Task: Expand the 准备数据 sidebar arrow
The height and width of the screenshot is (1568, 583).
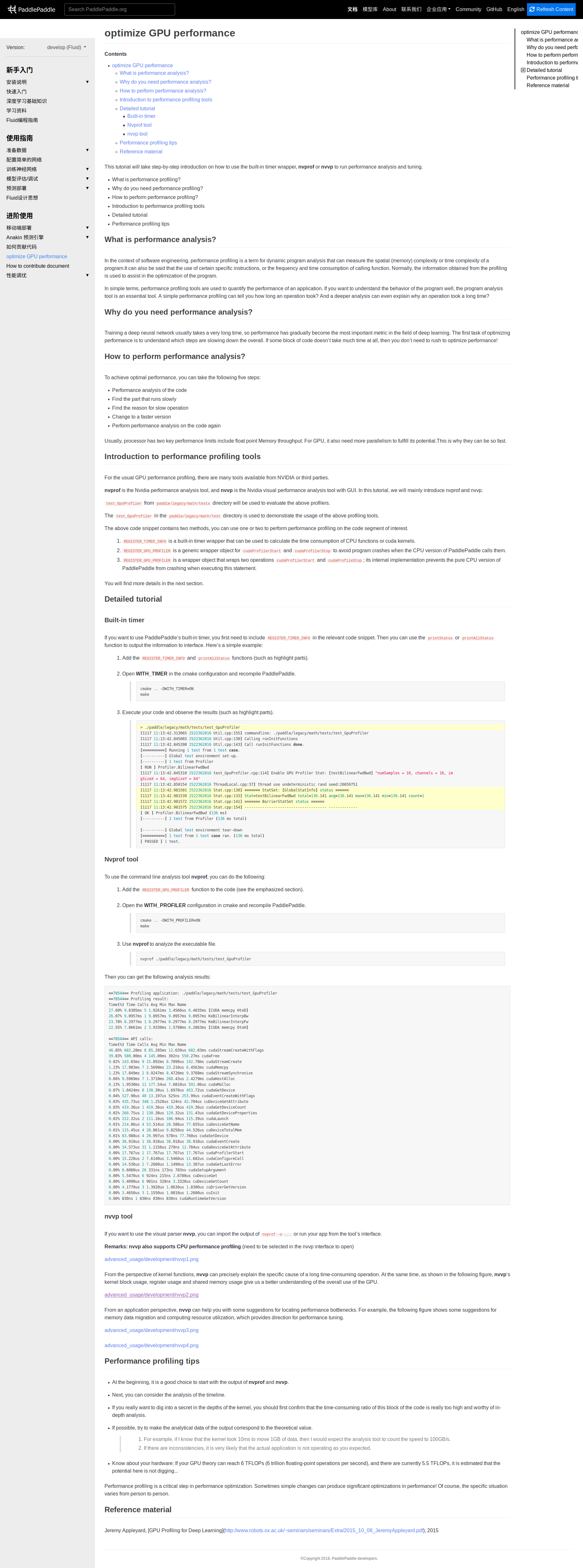Action: coord(87,150)
